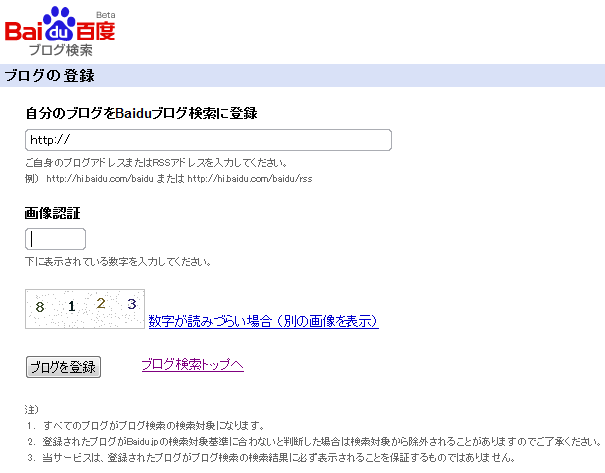The width and height of the screenshot is (605, 473).
Task: Click the Beta label near the logo
Action: [105, 15]
